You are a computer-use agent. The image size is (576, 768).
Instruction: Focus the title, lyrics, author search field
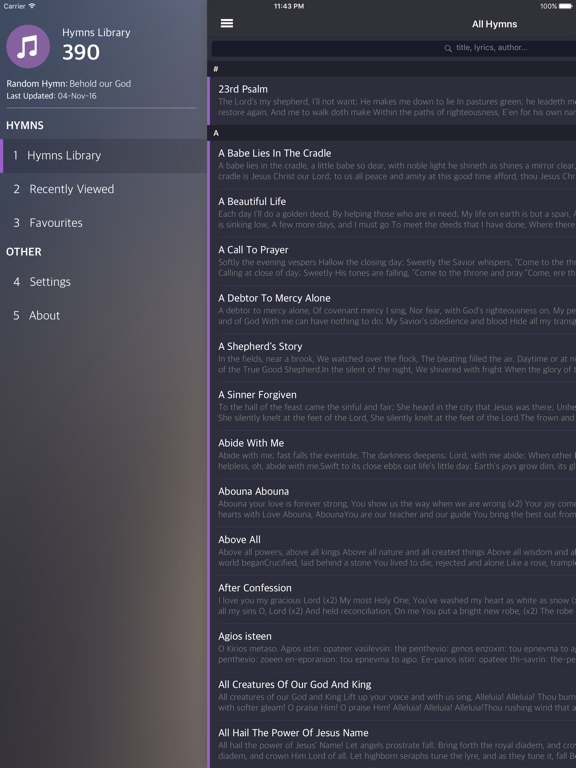(x=394, y=48)
